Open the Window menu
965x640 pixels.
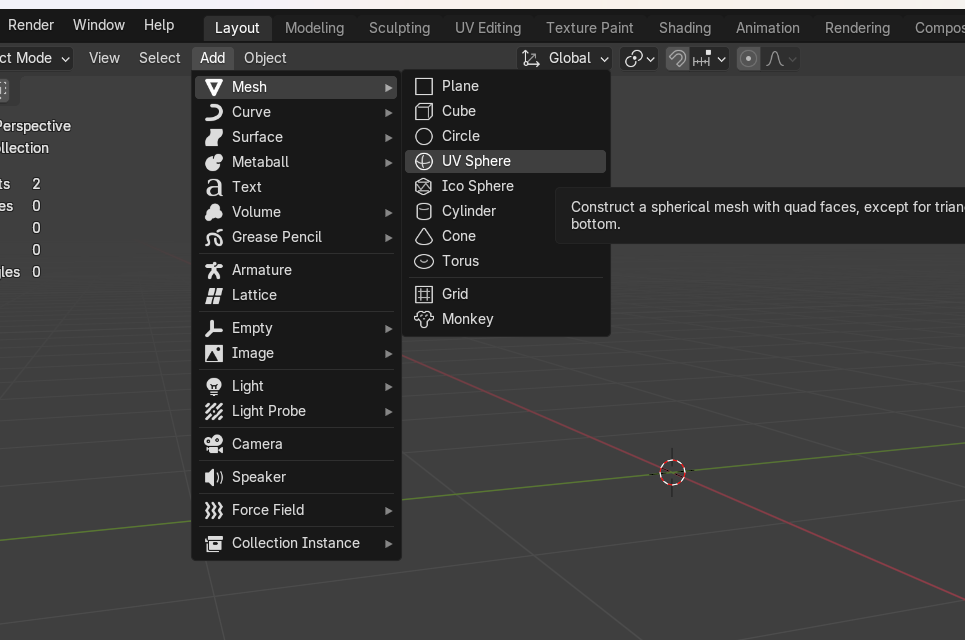tap(98, 25)
